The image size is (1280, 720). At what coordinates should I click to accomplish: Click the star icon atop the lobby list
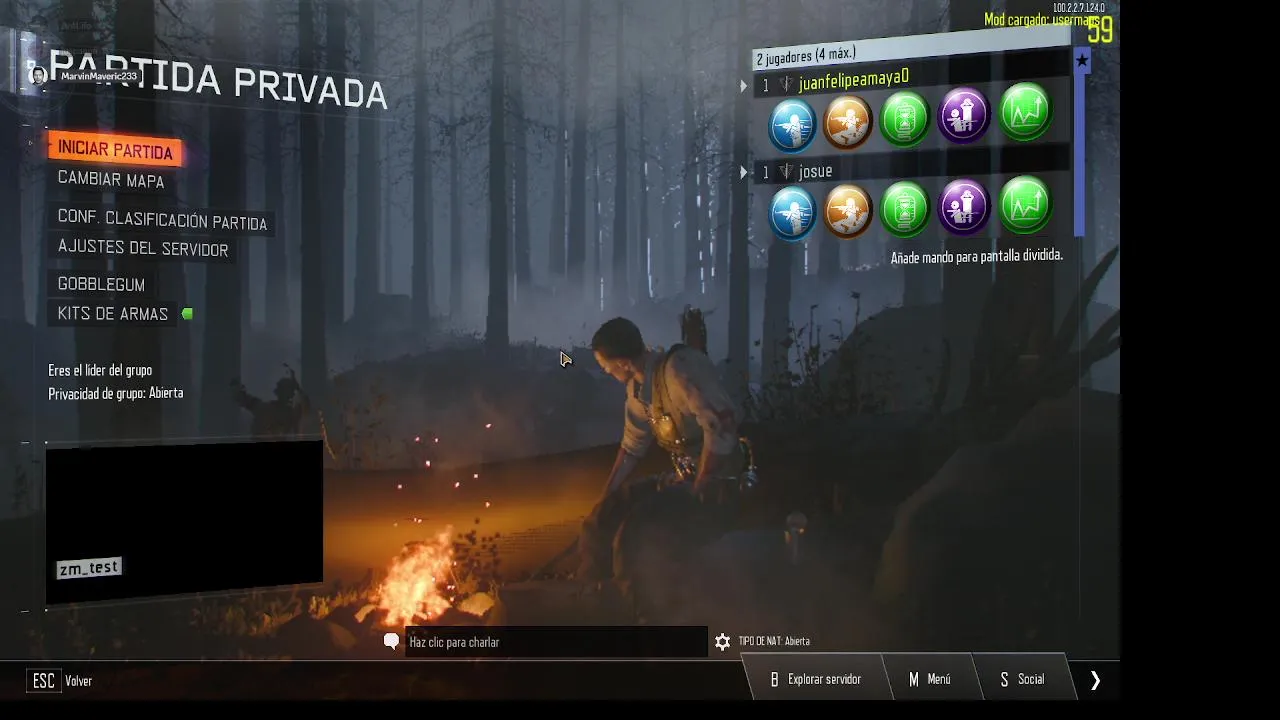click(1082, 61)
